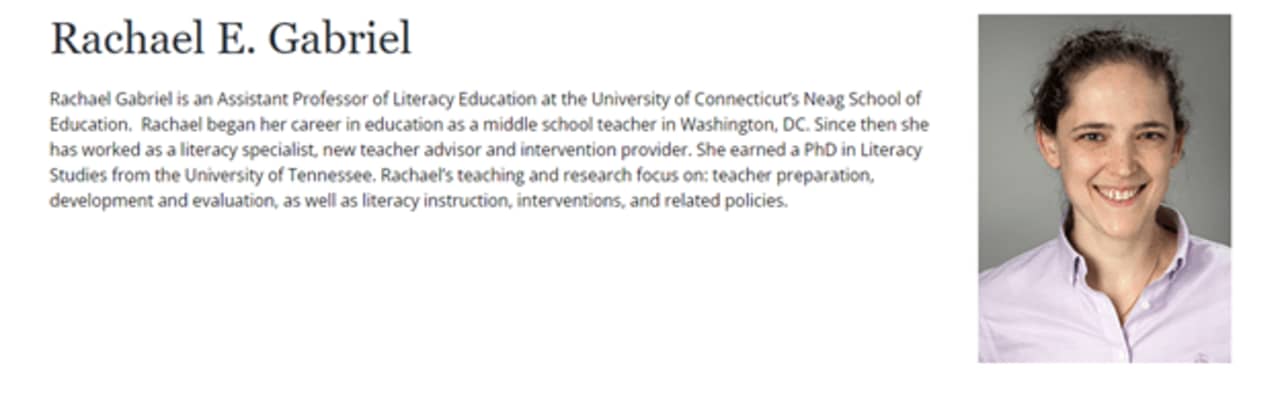1280x400 pixels.
Task: Click the Rachael E. Gabriel heading
Action: (231, 39)
